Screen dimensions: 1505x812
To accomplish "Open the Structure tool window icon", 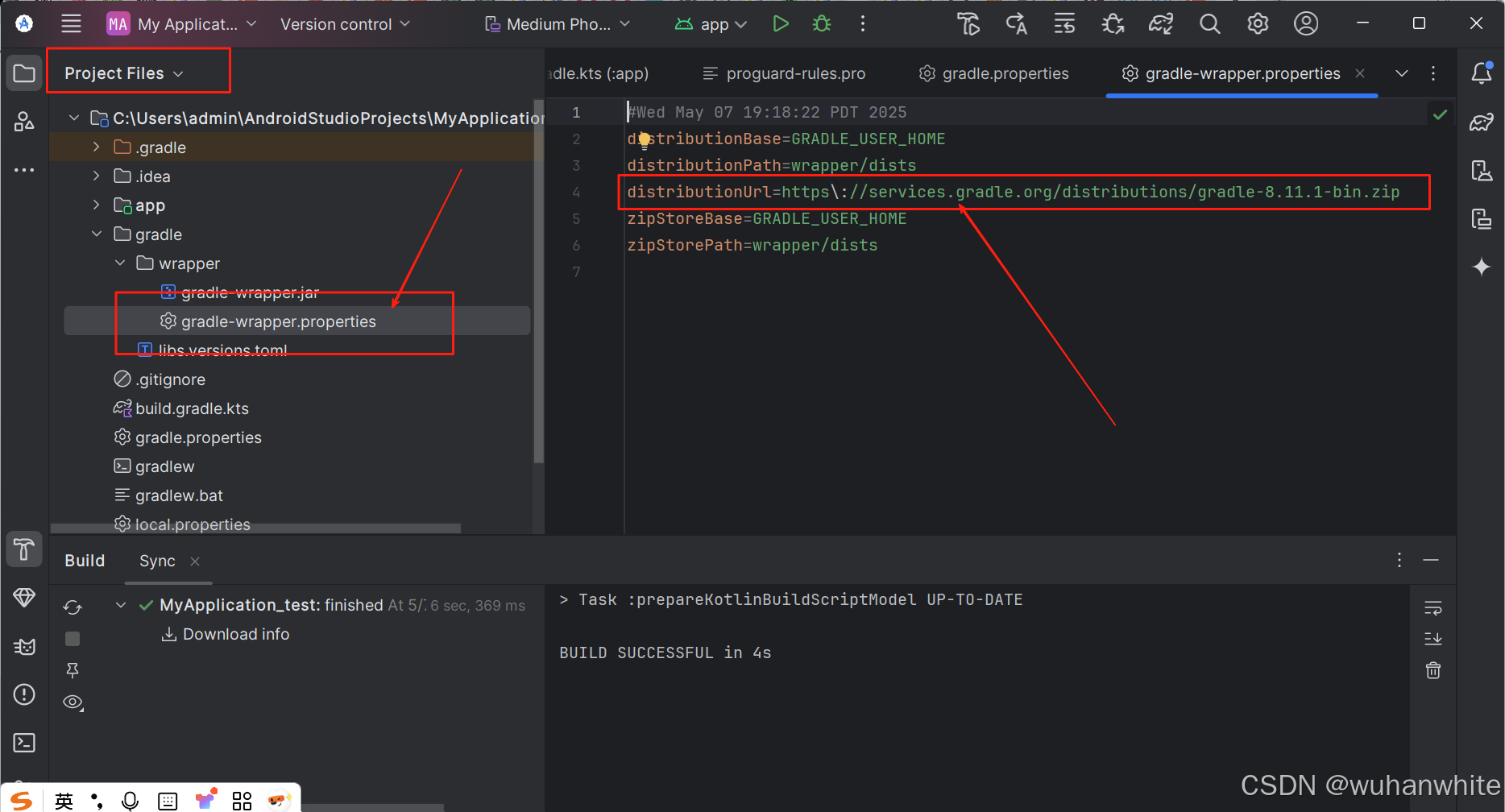I will pos(24,122).
